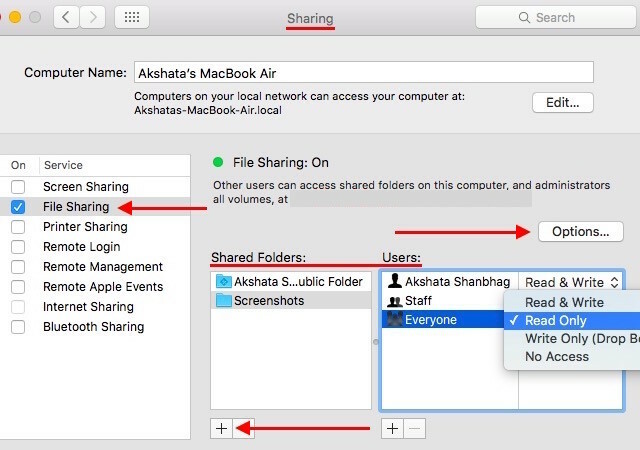Show all preferences via the grid icon
The image size is (640, 450).
tap(132, 17)
